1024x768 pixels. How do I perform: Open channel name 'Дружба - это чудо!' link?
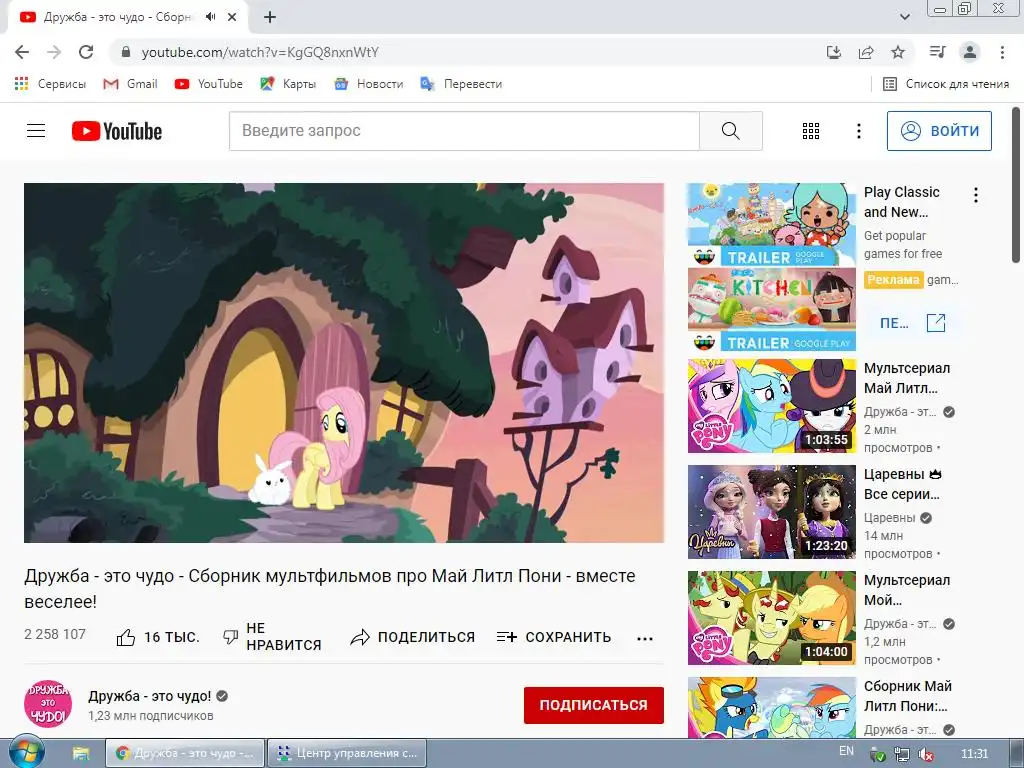coord(150,696)
